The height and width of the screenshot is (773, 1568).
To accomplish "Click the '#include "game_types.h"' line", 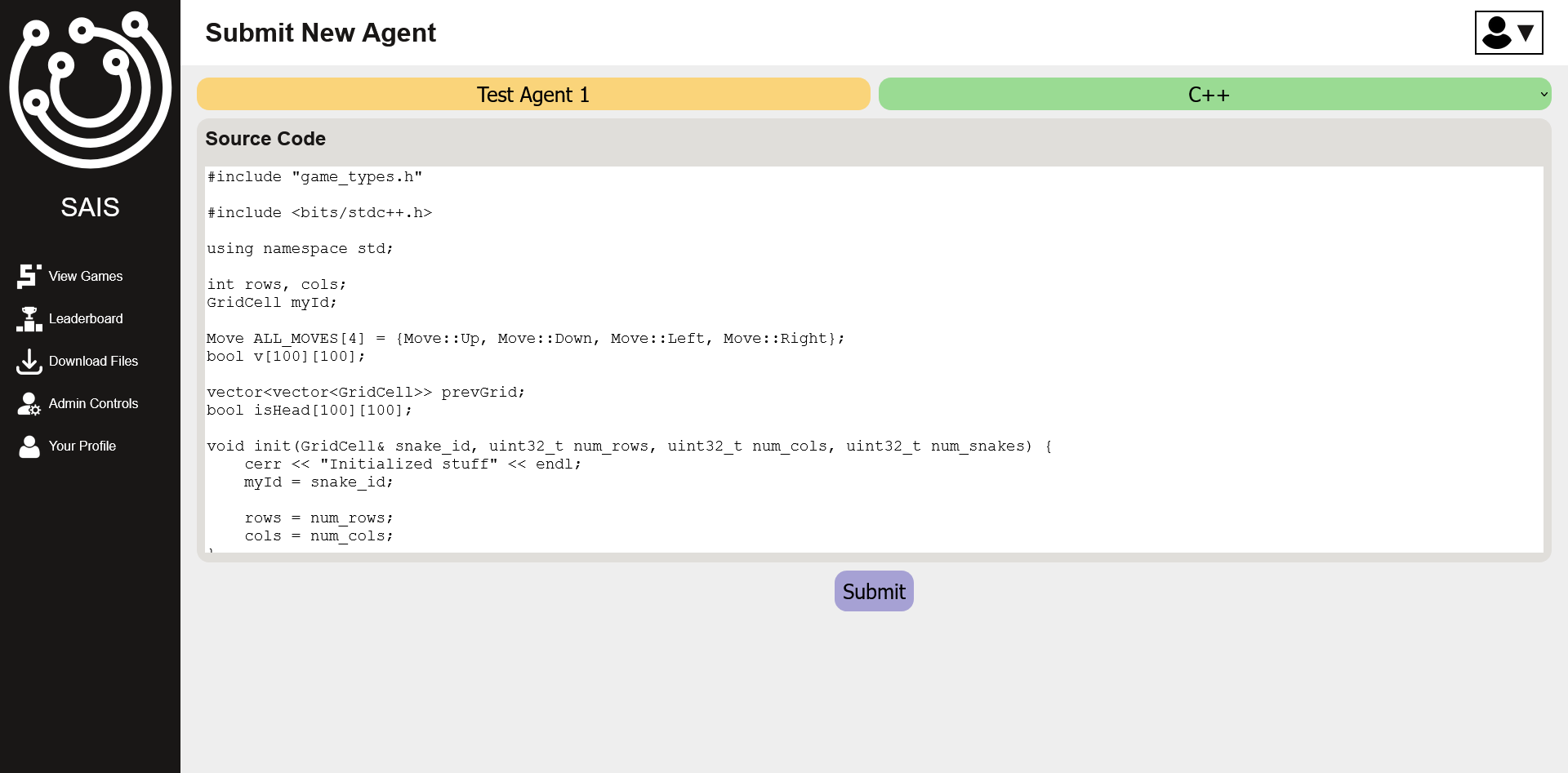I will click(x=314, y=176).
